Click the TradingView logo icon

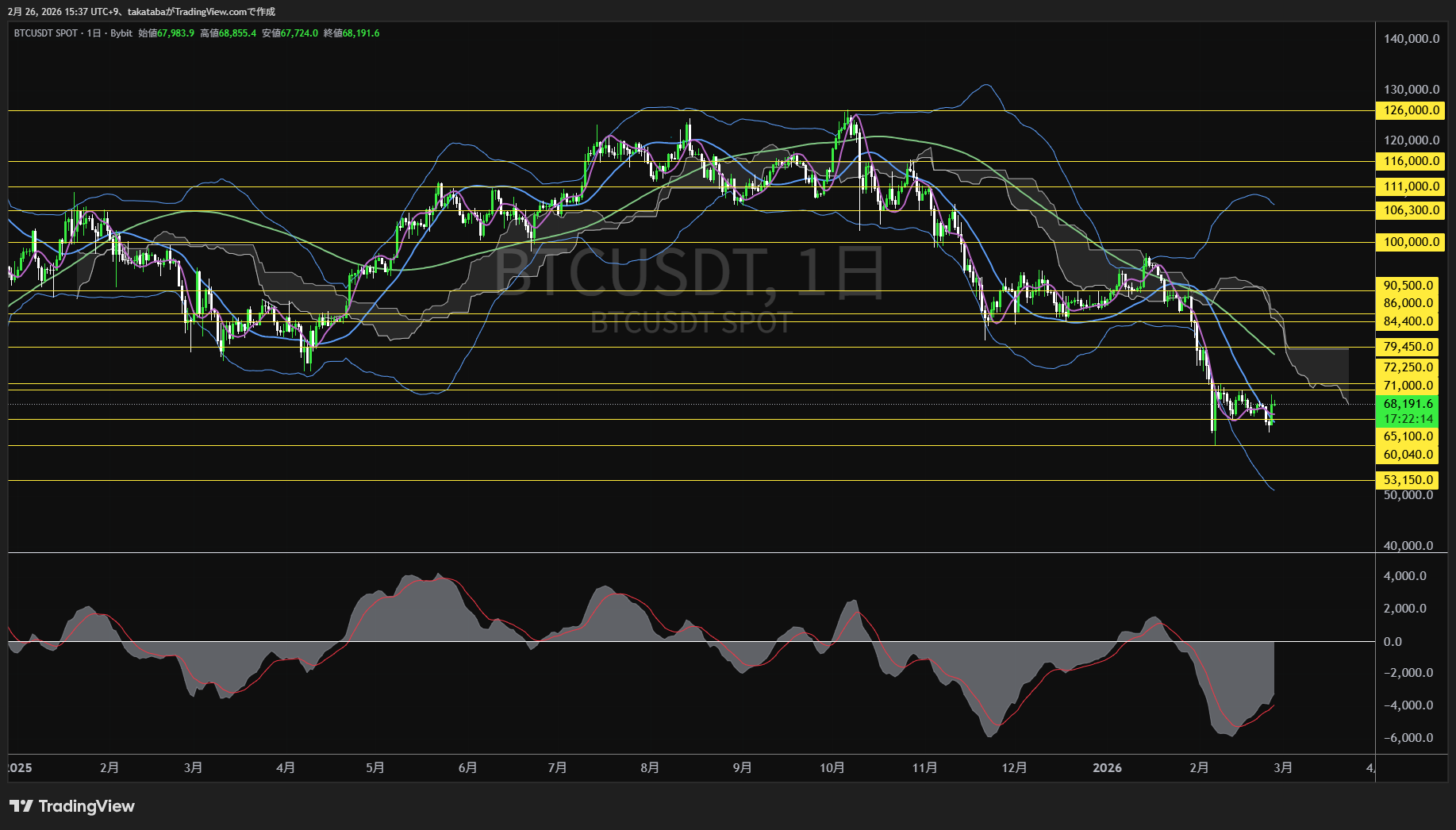point(21,806)
